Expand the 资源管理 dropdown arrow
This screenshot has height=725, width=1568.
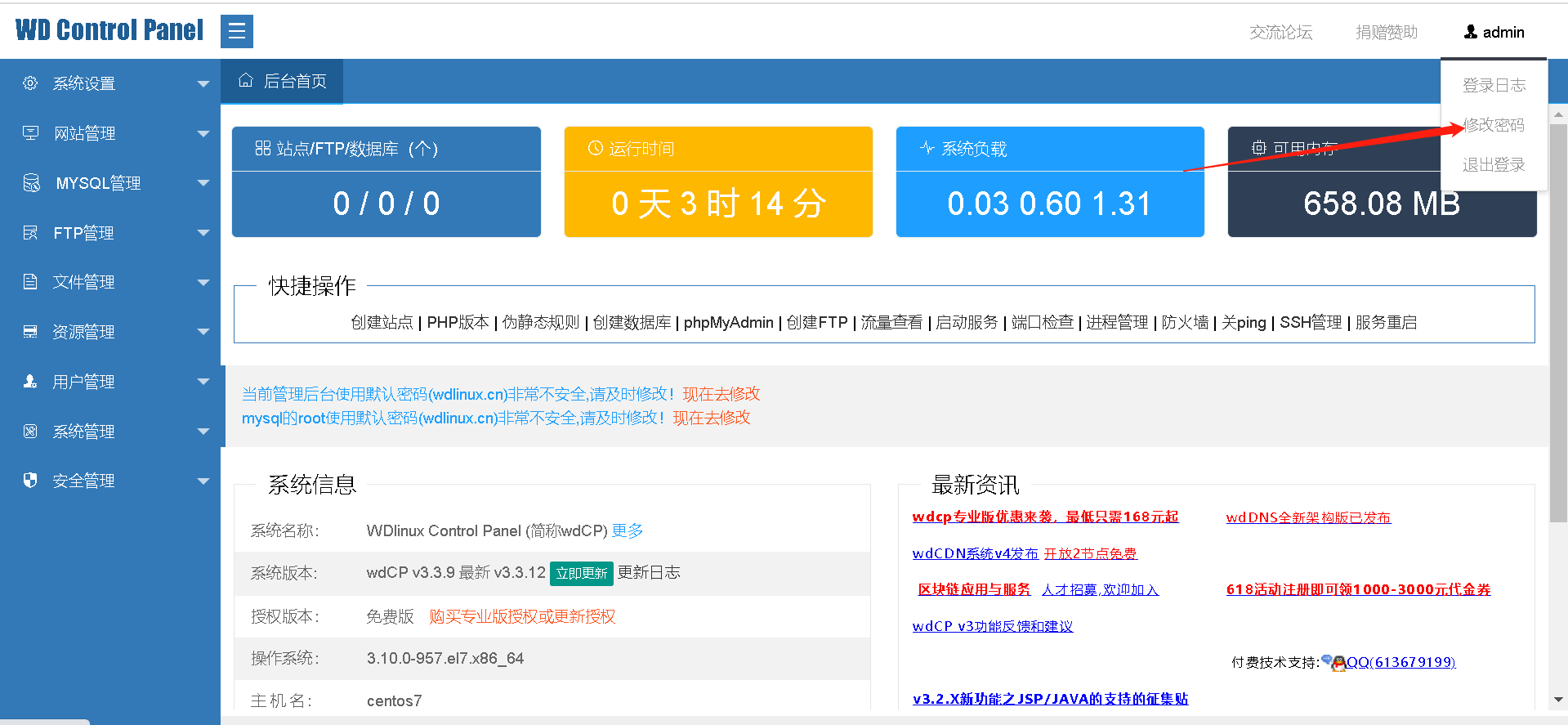203,332
